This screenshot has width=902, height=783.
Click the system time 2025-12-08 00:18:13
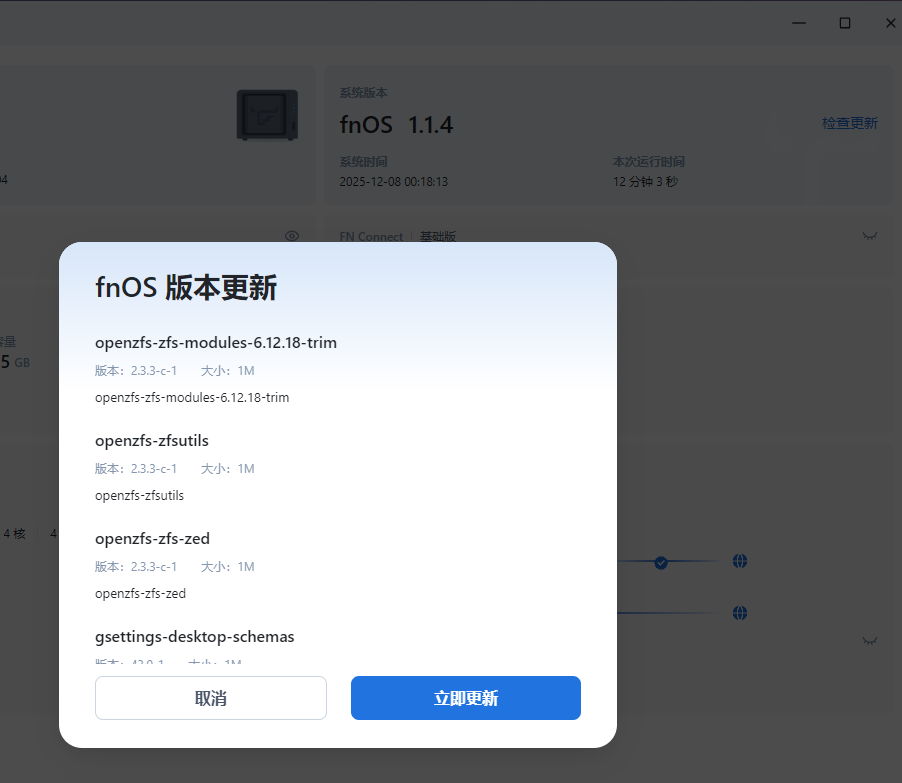(x=393, y=182)
